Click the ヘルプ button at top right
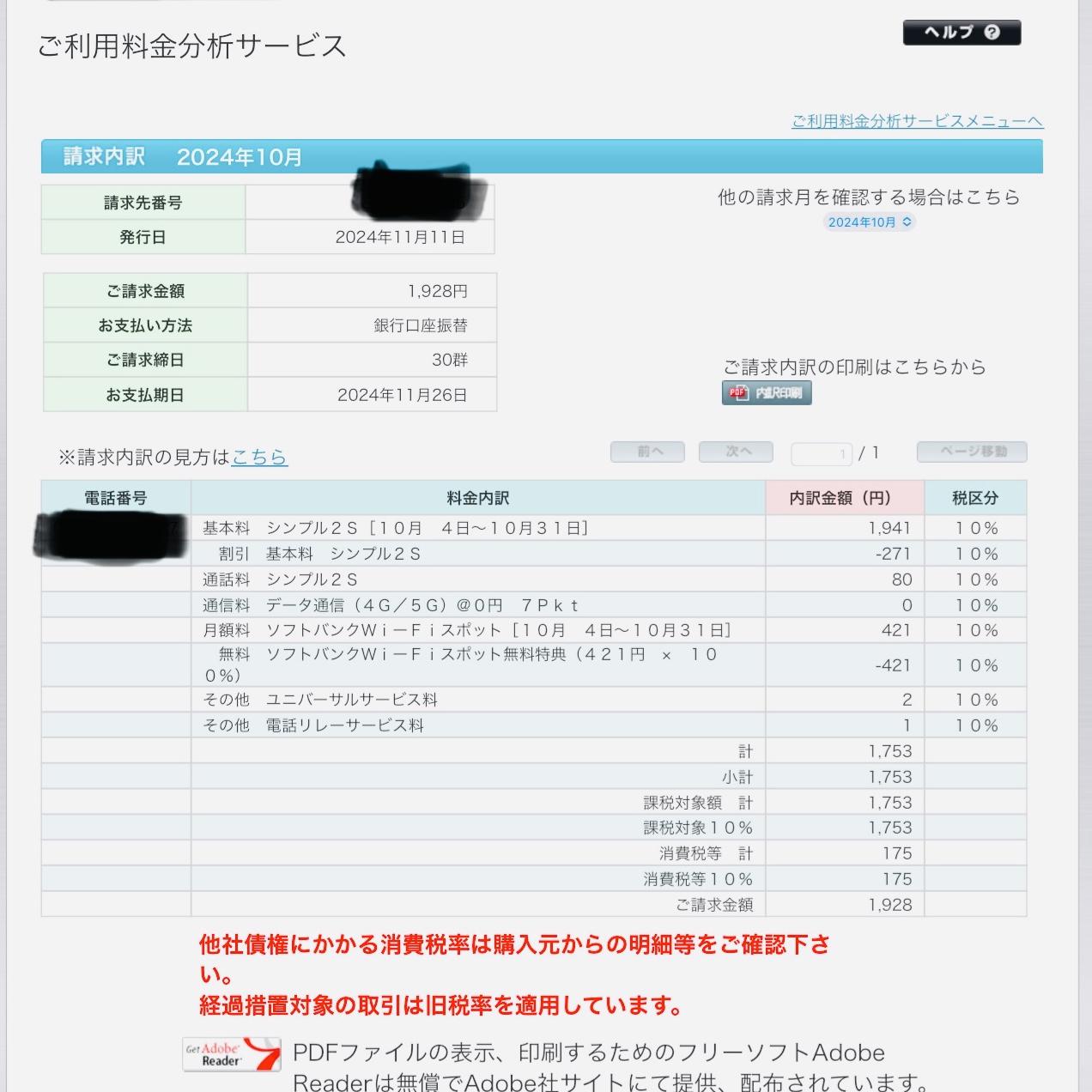 click(962, 33)
